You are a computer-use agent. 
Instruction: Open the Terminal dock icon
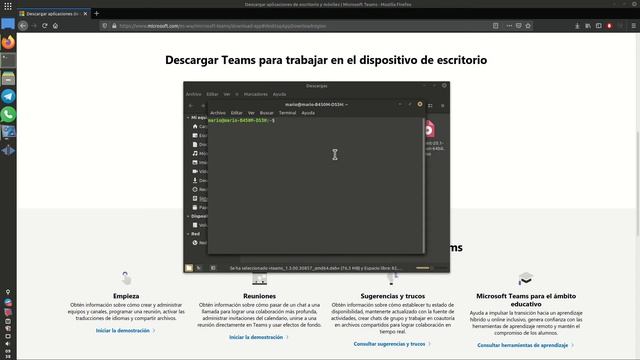tap(8, 60)
